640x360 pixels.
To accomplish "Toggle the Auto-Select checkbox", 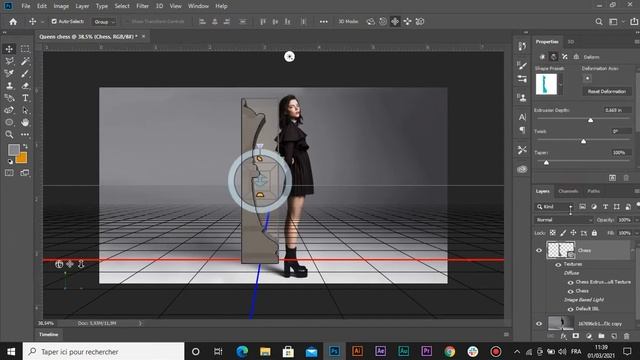I will pyautogui.click(x=54, y=21).
